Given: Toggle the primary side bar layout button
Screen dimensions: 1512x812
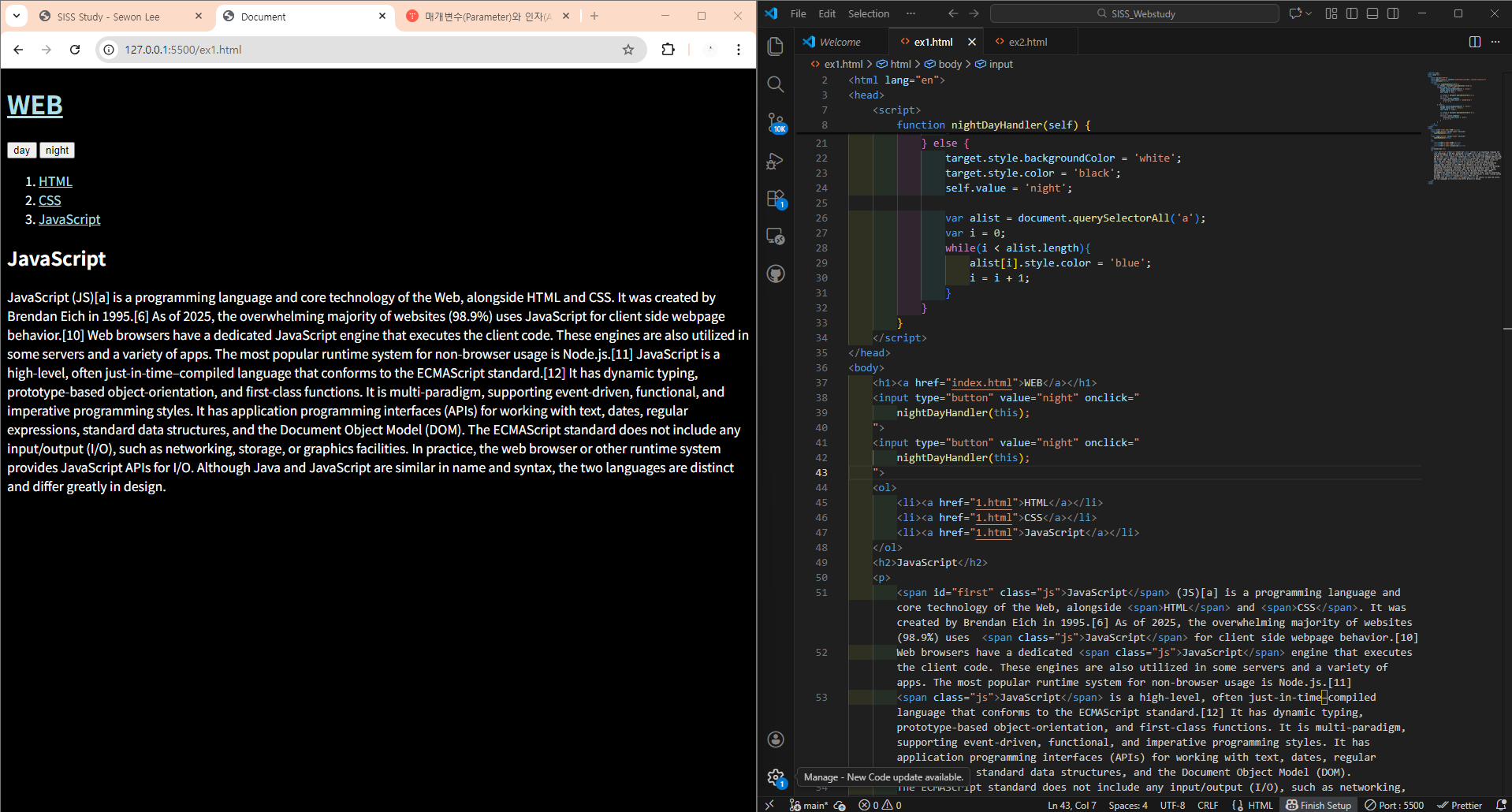Looking at the screenshot, I should (1352, 13).
